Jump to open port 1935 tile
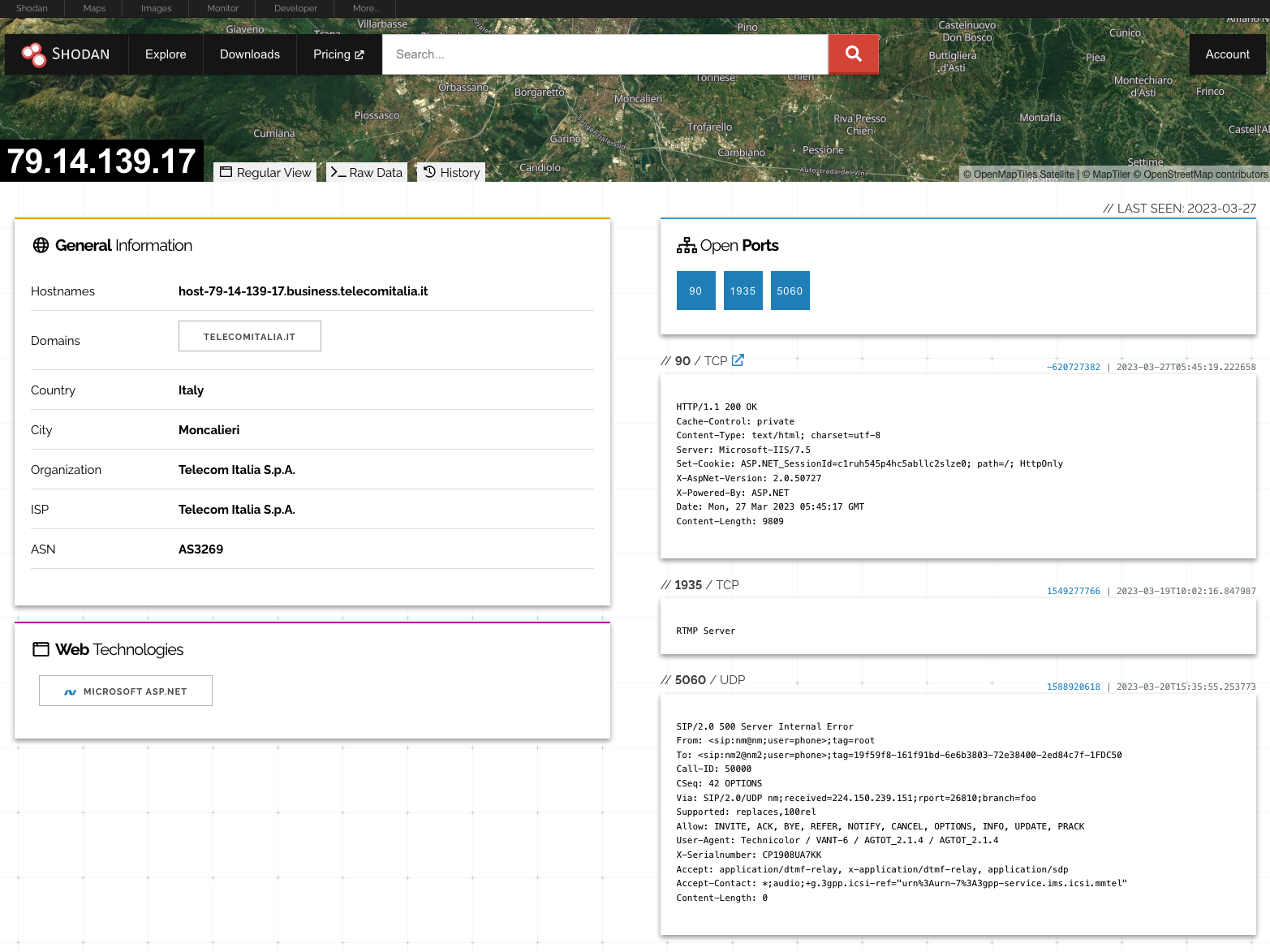 [743, 291]
